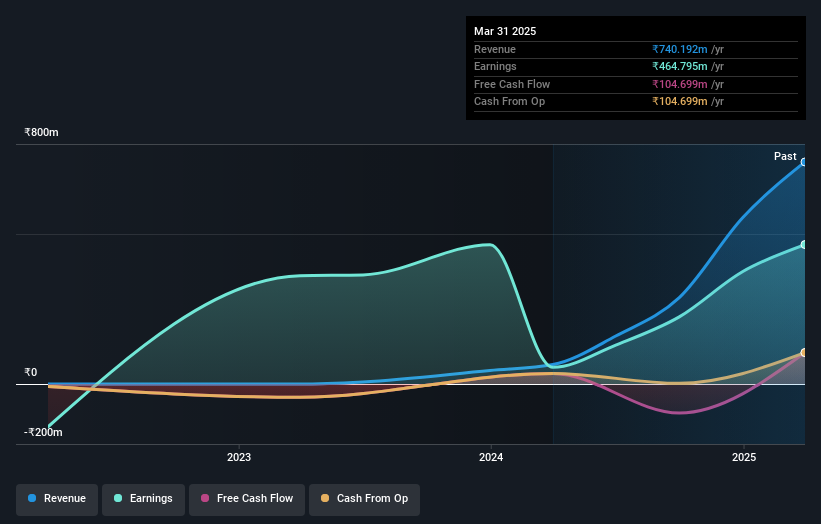Click the Cash From Op label in tooltip

(x=509, y=102)
